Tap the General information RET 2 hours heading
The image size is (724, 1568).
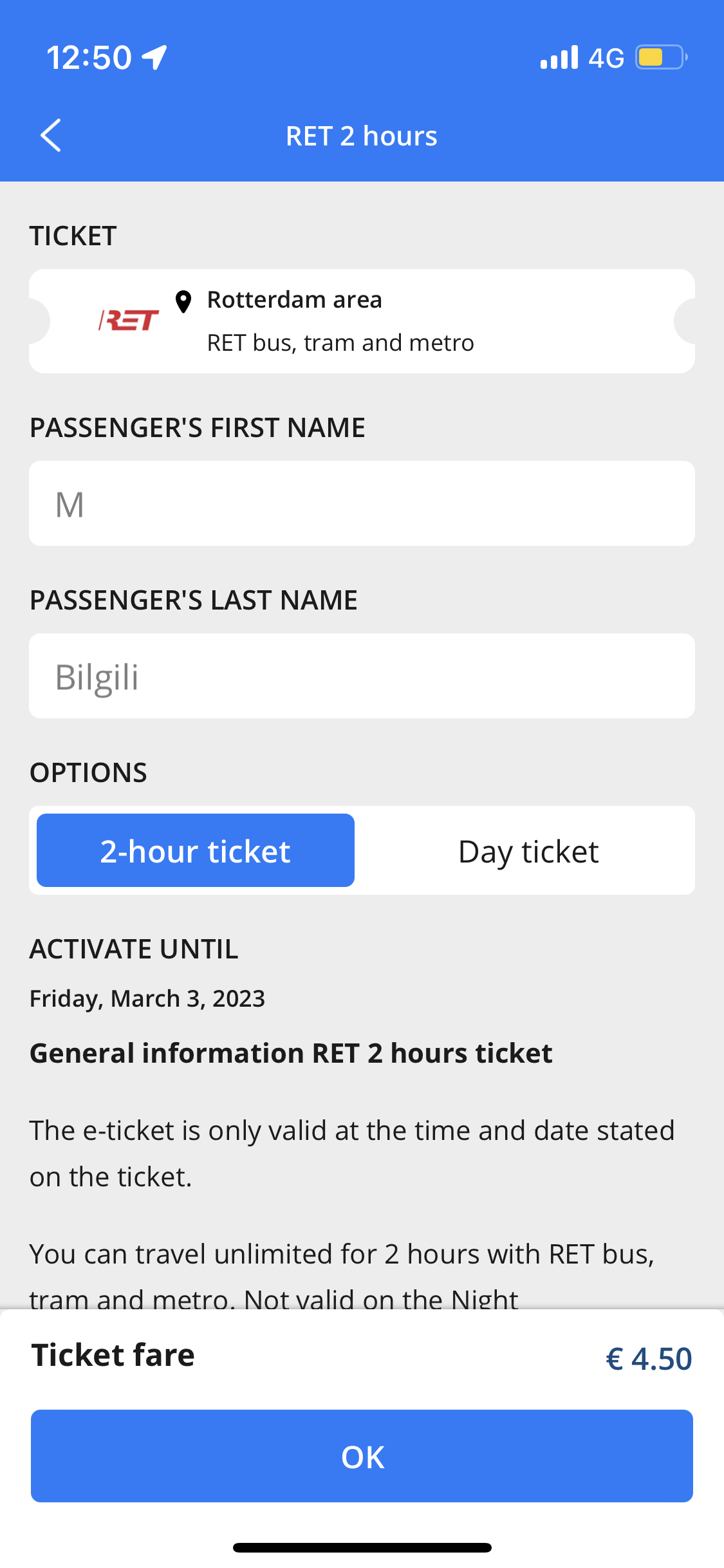291,1054
